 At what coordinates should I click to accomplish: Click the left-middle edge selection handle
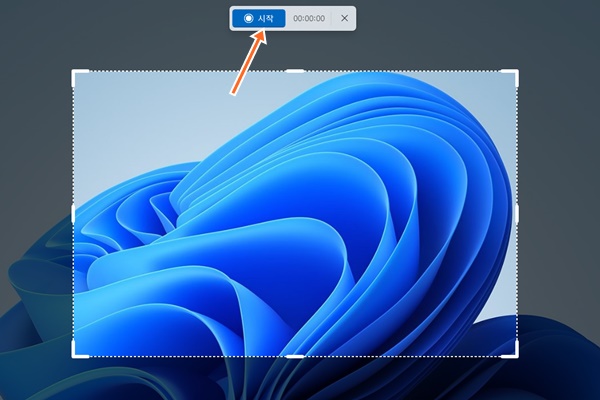tap(73, 214)
